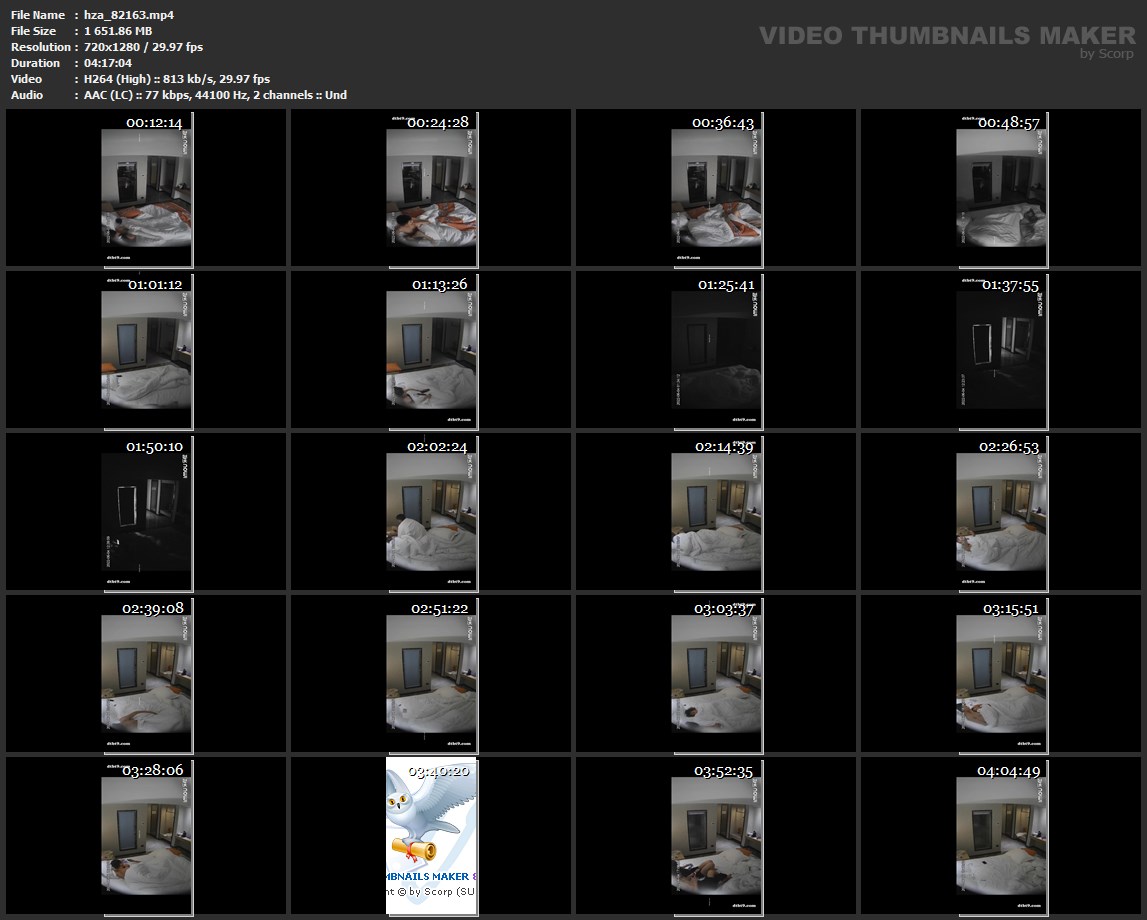Click the thumbnail stamped 02:14:39
This screenshot has height=920, width=1147.
pyautogui.click(x=717, y=513)
